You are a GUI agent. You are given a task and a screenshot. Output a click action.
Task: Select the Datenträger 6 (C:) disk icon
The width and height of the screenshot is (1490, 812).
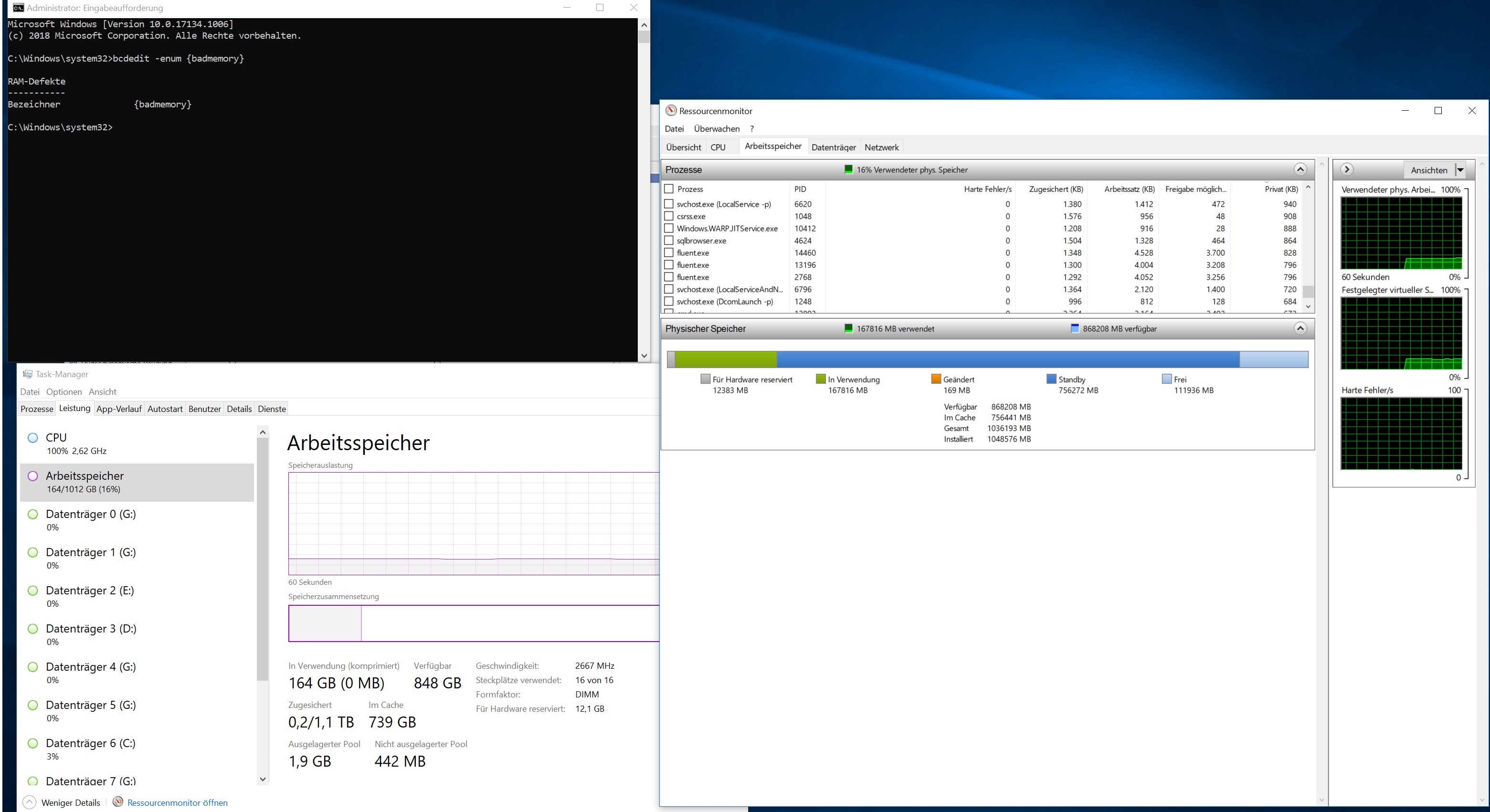33,743
